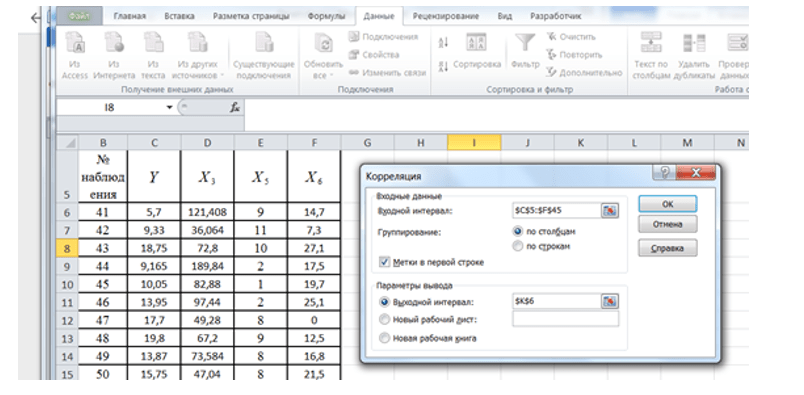804x395 pixels.
Task: Switch to the Вид tab
Action: pos(505,16)
